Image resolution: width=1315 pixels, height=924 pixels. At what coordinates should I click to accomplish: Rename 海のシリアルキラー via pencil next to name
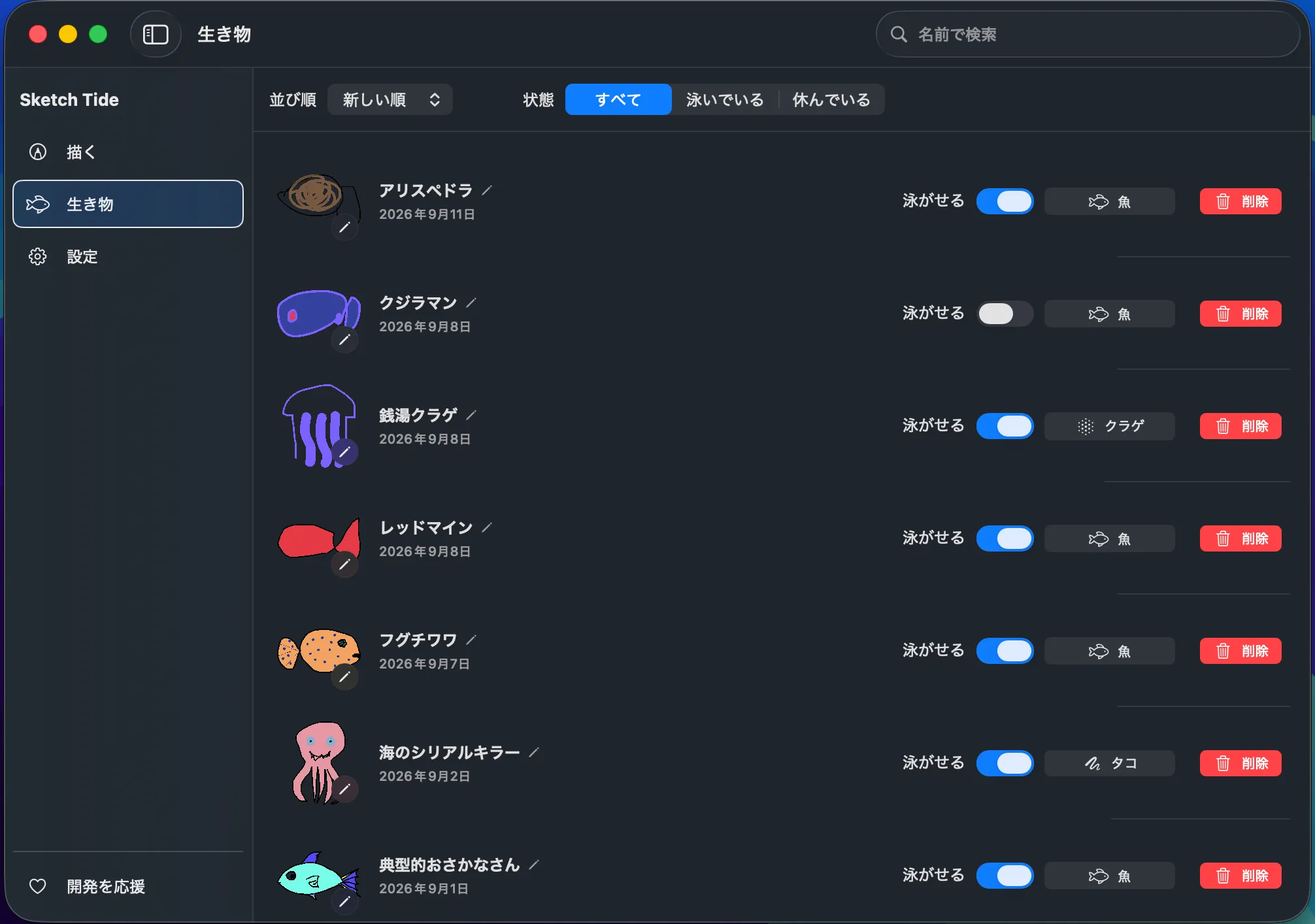534,753
